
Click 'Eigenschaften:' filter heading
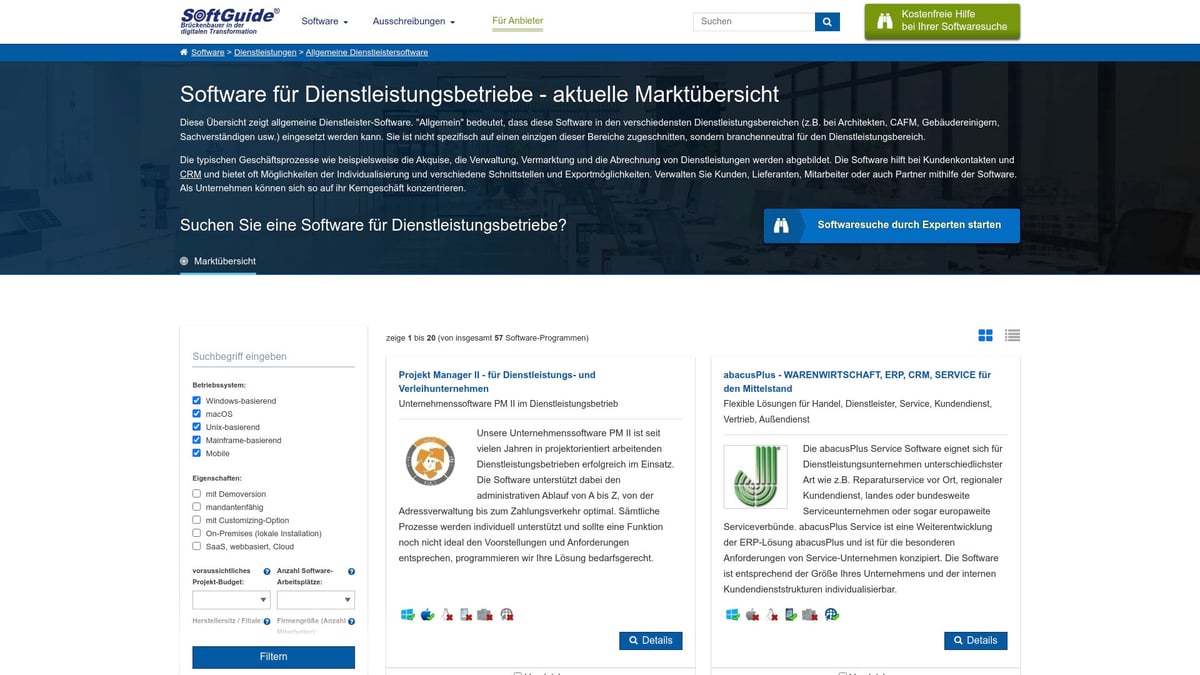(x=217, y=478)
